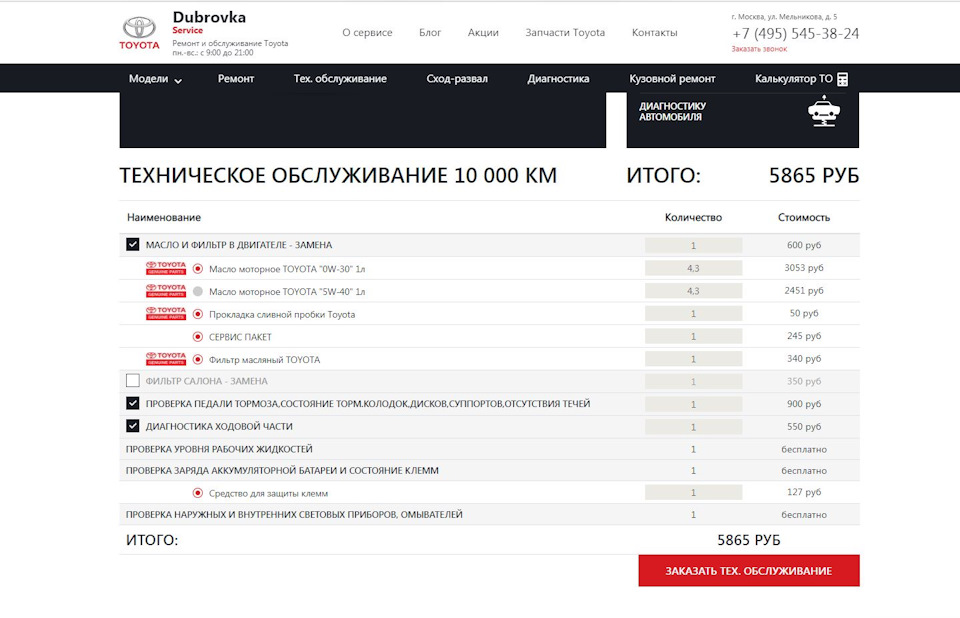Select Масло моторное TOYOTA 5W-40 radio

coord(198,291)
